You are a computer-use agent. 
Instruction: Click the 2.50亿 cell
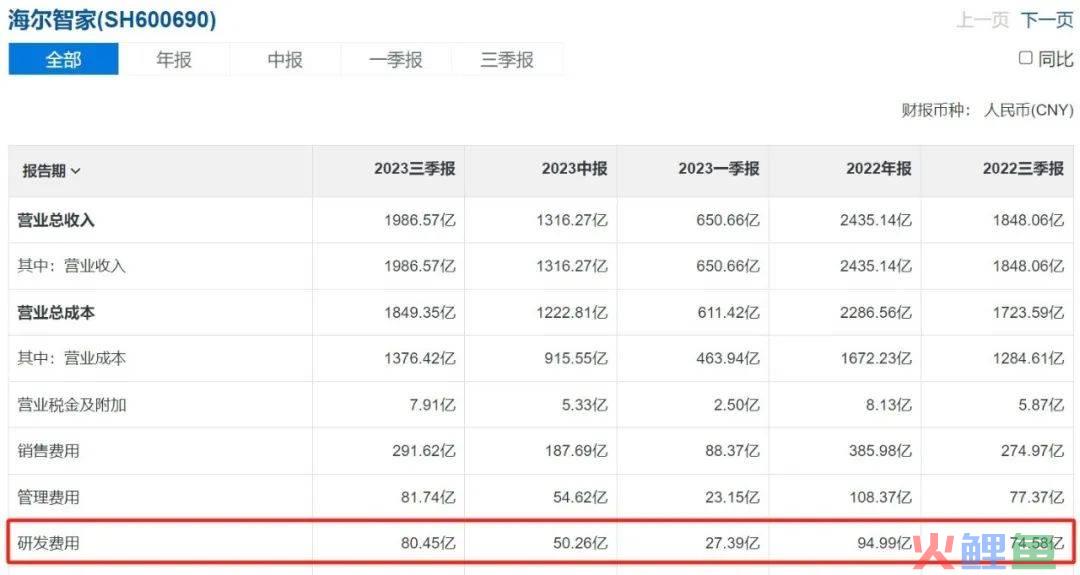737,405
